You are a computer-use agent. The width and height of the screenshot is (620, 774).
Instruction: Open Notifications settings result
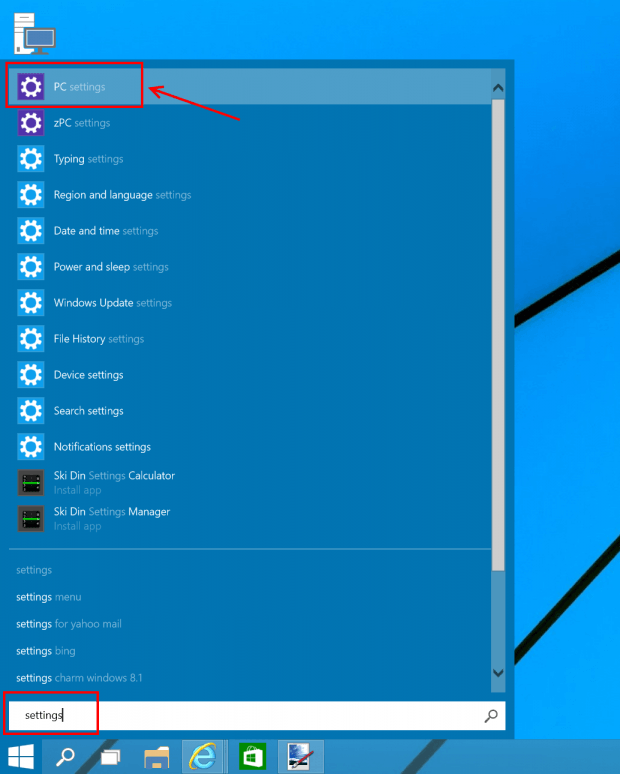[x=250, y=447]
